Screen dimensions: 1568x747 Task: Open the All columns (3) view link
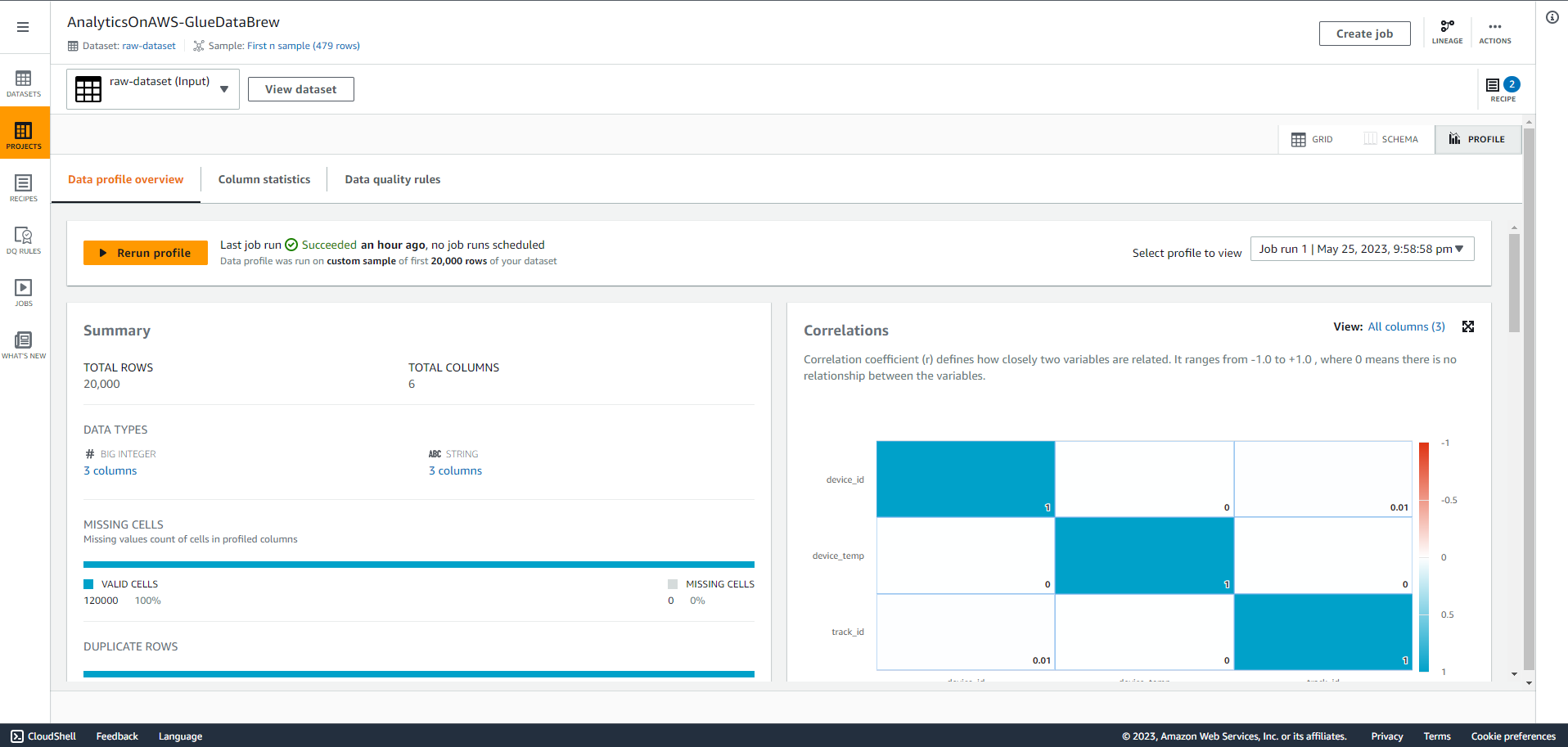tap(1407, 326)
